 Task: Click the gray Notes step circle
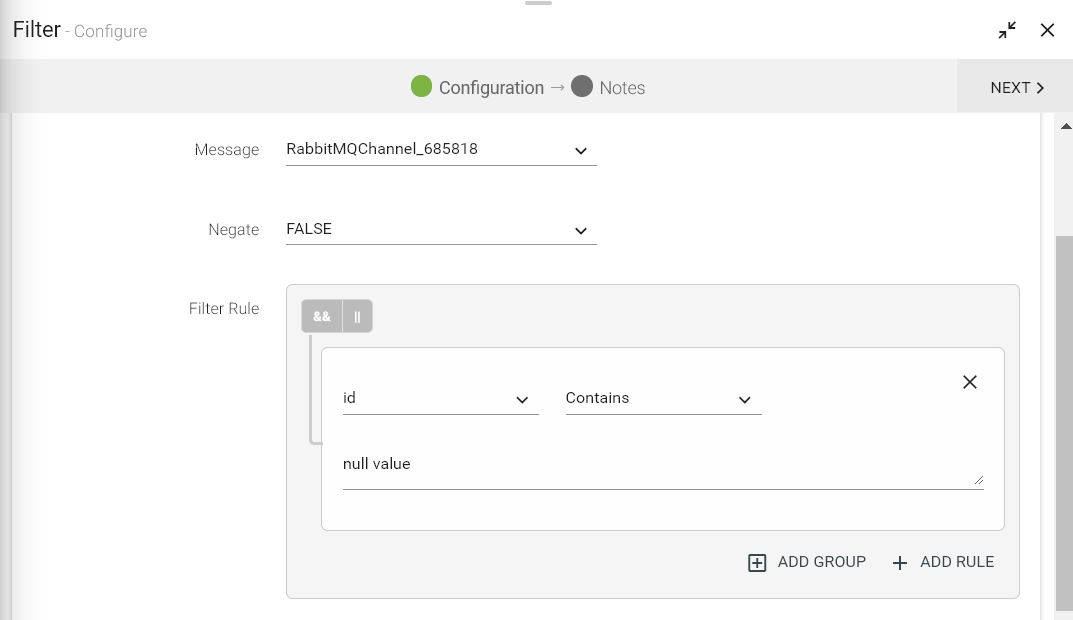point(582,86)
